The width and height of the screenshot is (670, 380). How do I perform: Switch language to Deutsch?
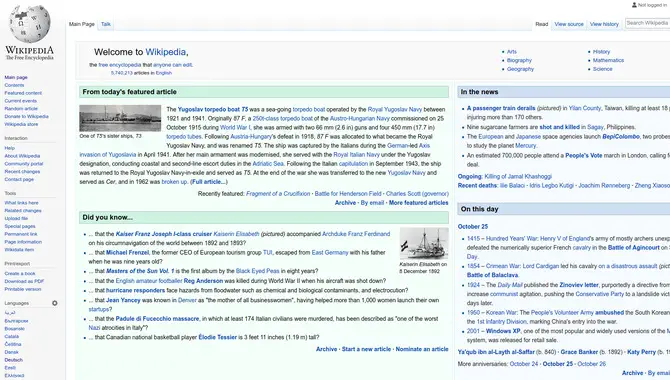coord(13,360)
